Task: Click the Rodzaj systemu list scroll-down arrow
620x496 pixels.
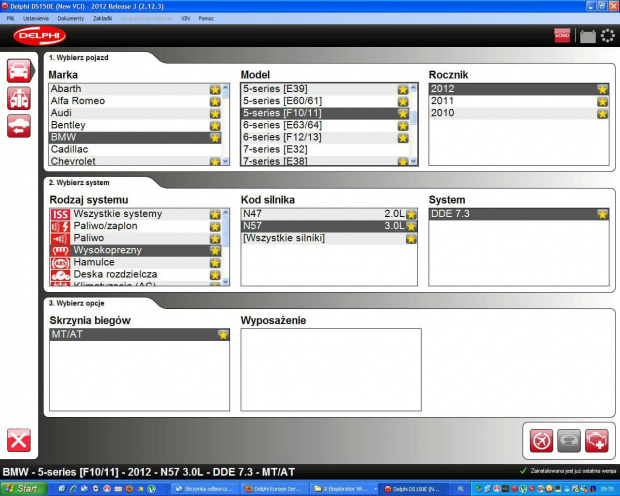Action: (225, 282)
